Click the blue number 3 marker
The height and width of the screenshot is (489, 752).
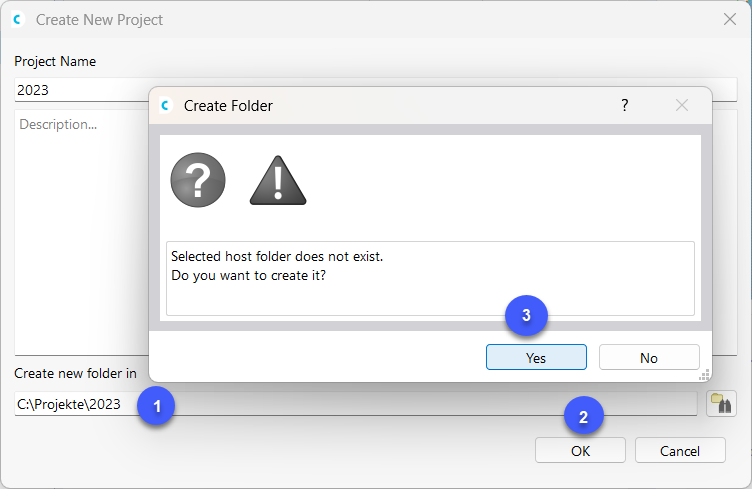(x=526, y=317)
